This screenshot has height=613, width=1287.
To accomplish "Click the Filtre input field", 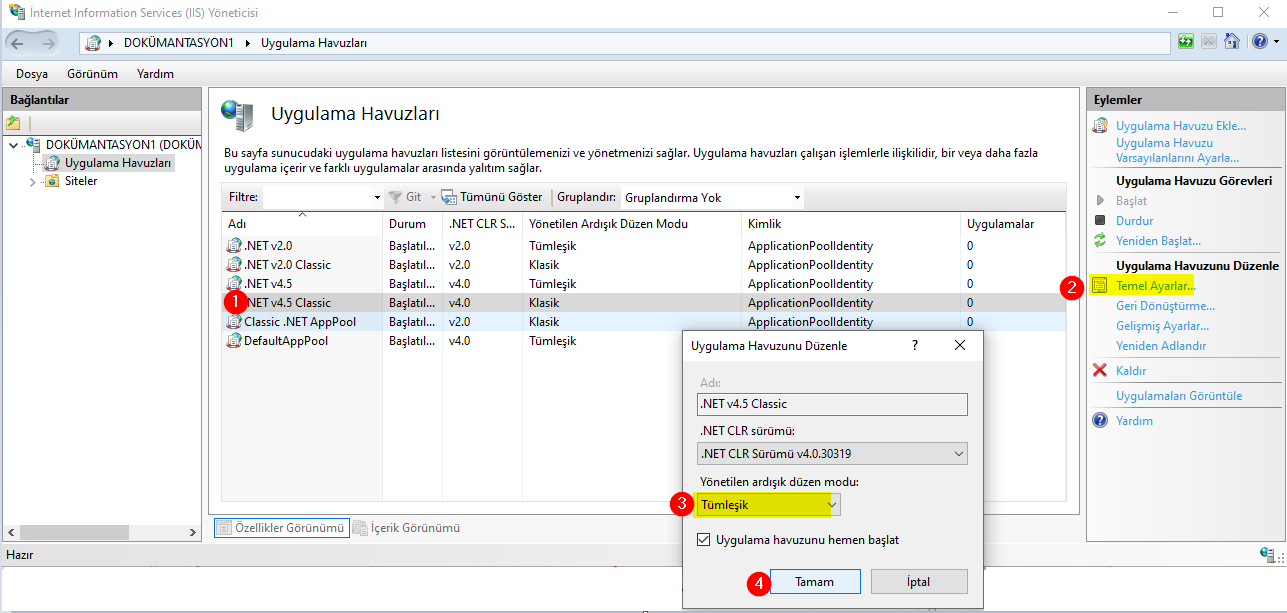I will coord(316,198).
